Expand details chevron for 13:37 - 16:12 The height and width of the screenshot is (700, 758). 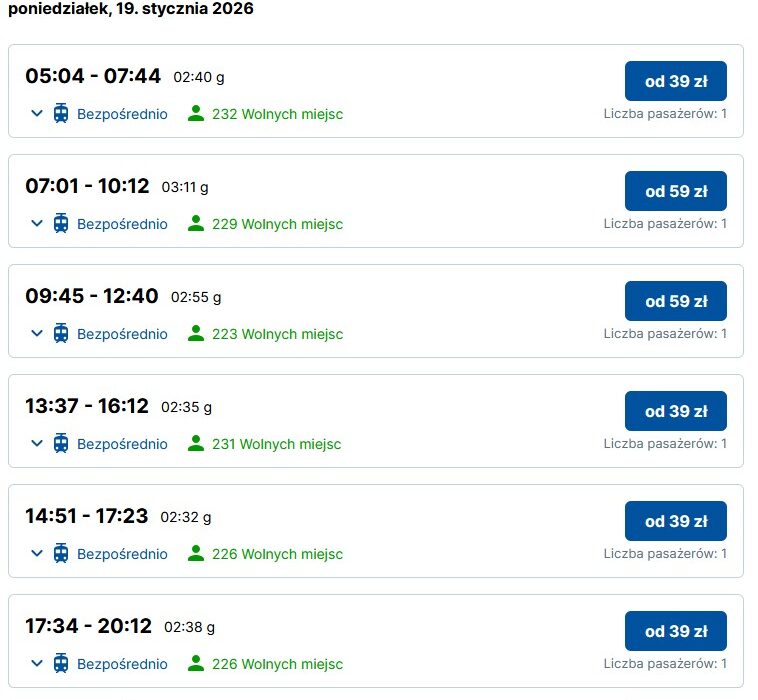click(37, 443)
